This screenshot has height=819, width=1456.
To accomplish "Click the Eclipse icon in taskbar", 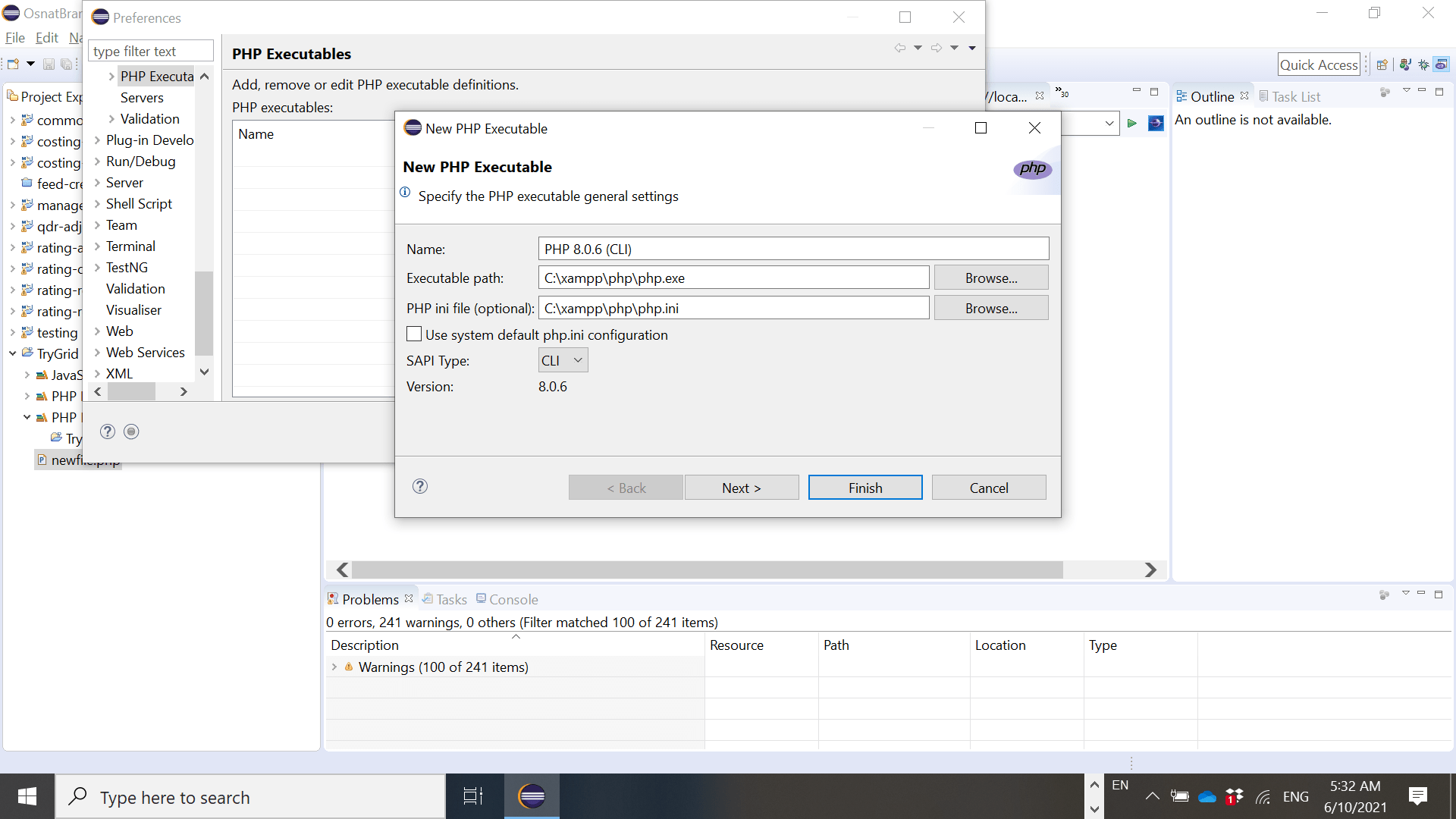I will coord(532,796).
